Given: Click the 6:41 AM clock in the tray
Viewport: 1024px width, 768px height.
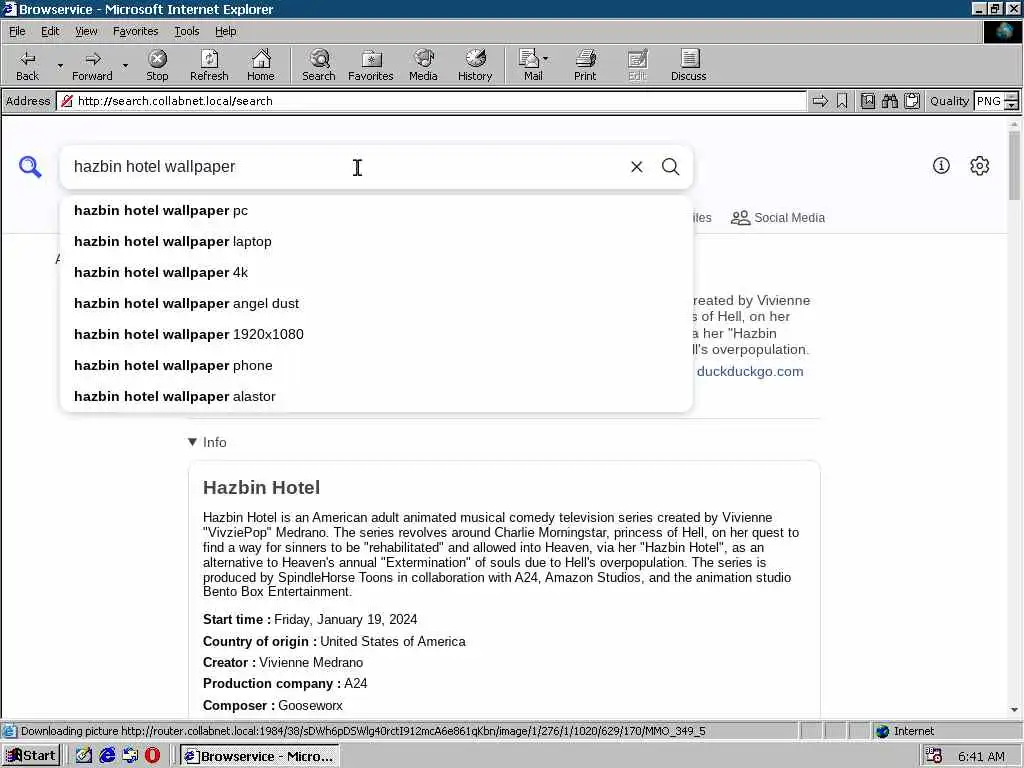Looking at the screenshot, I should point(981,756).
